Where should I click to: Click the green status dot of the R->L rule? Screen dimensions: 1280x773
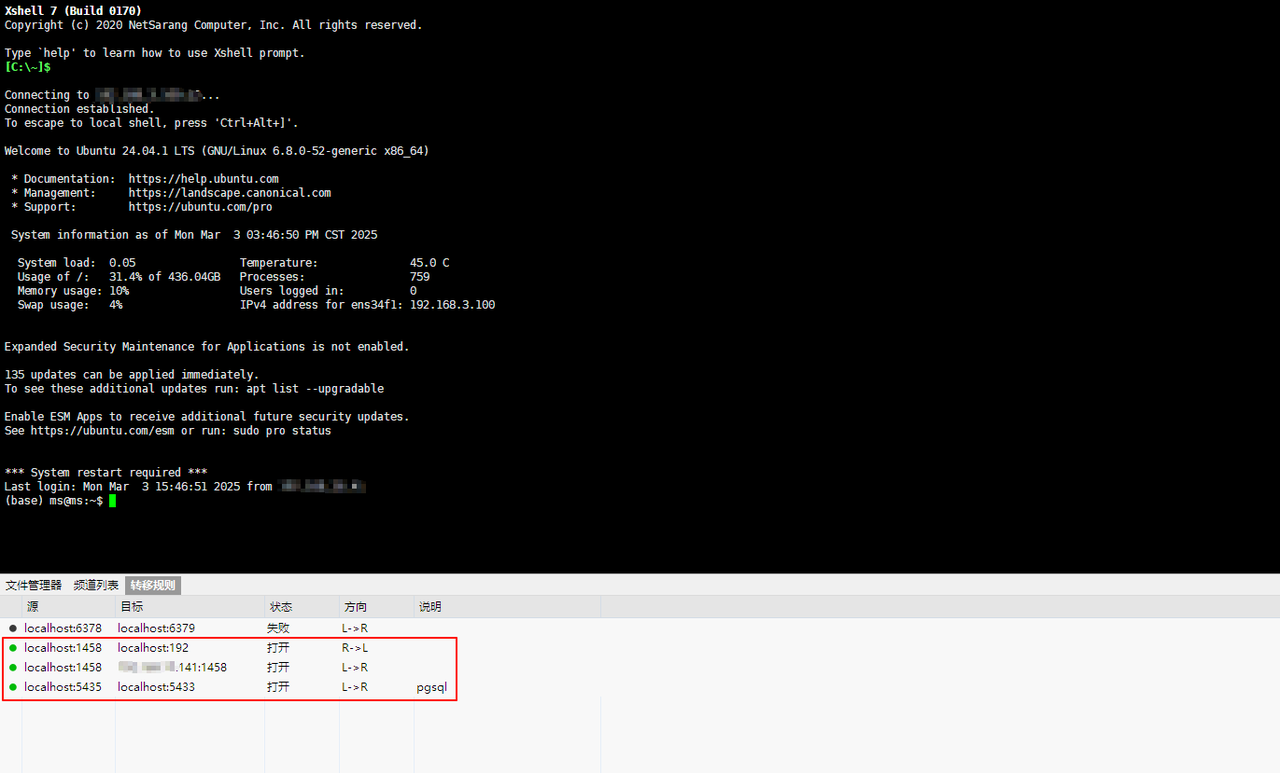click(x=13, y=648)
